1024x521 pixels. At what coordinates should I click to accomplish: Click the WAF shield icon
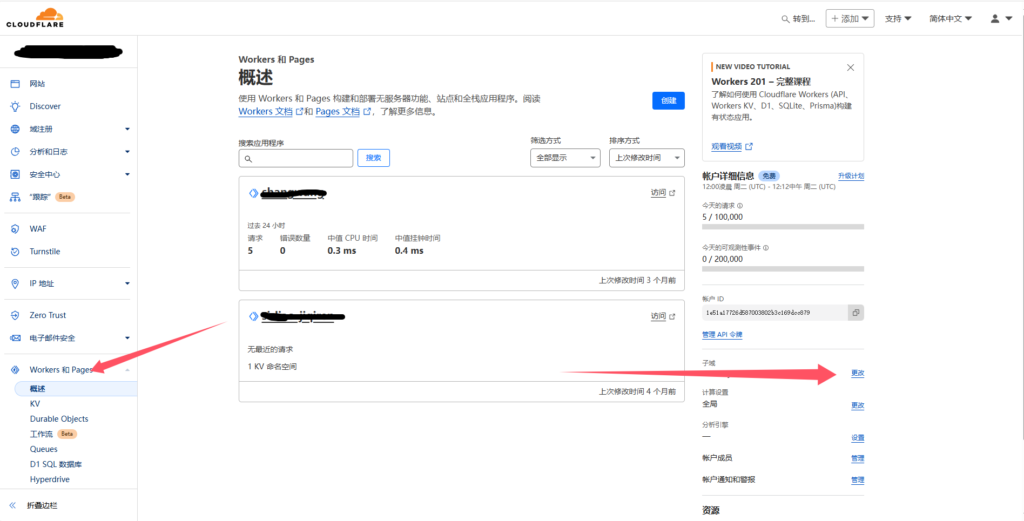(15, 229)
